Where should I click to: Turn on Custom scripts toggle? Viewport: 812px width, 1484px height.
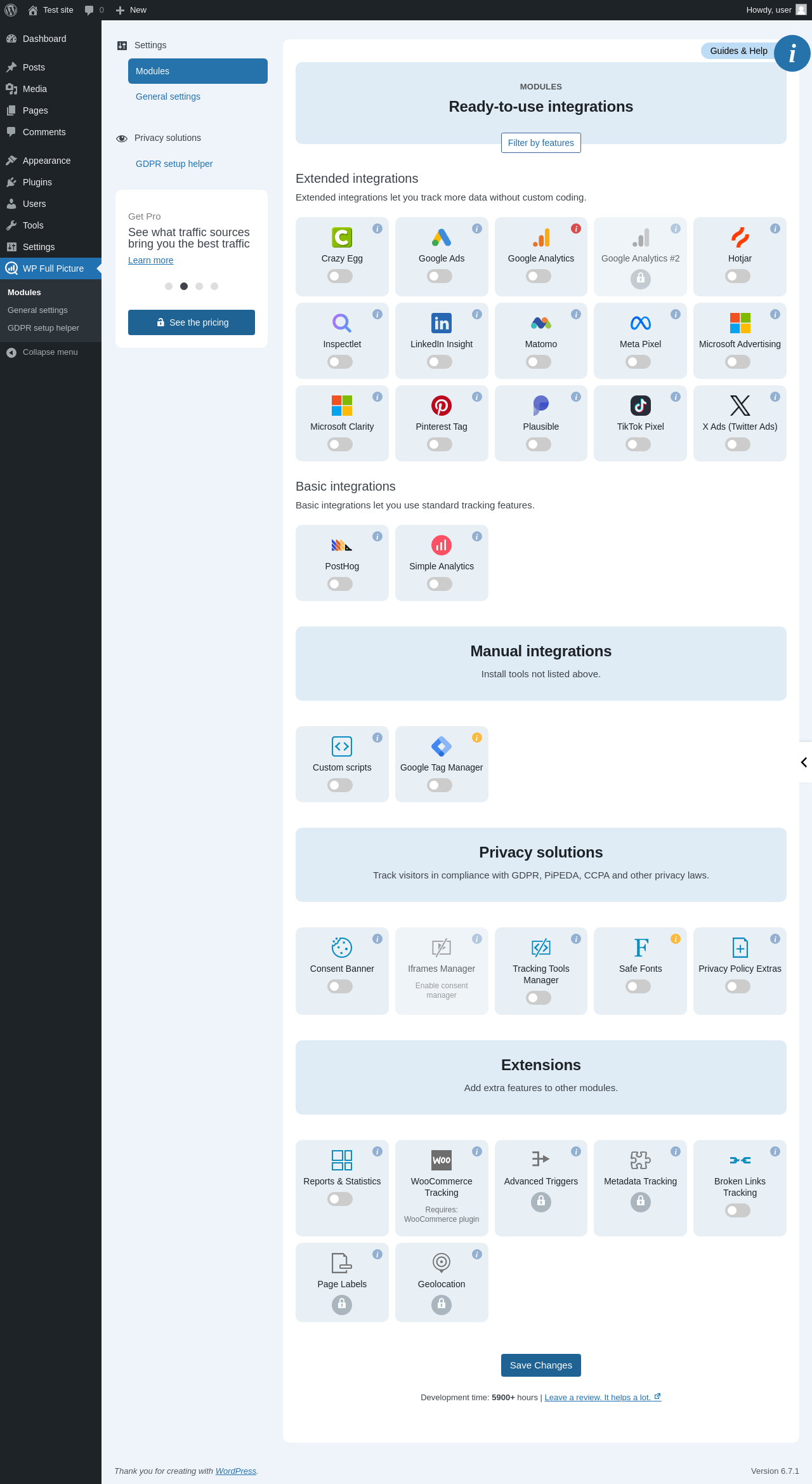[340, 785]
